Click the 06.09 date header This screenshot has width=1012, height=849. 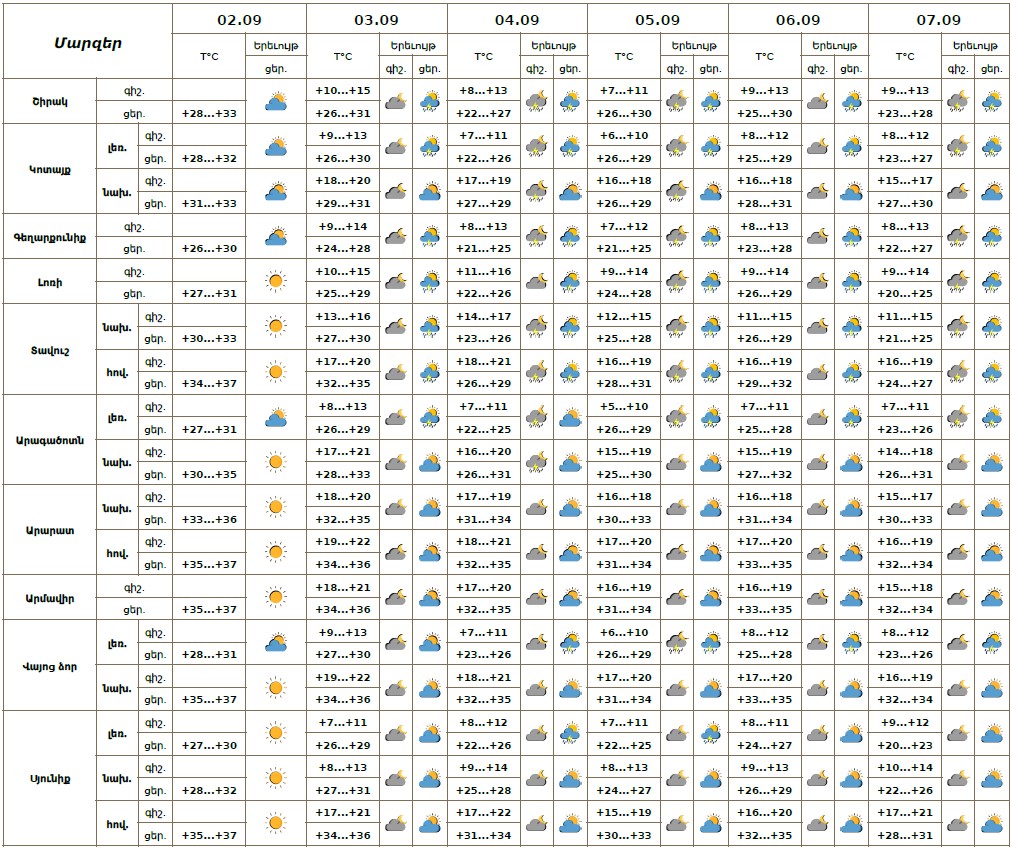(798, 20)
